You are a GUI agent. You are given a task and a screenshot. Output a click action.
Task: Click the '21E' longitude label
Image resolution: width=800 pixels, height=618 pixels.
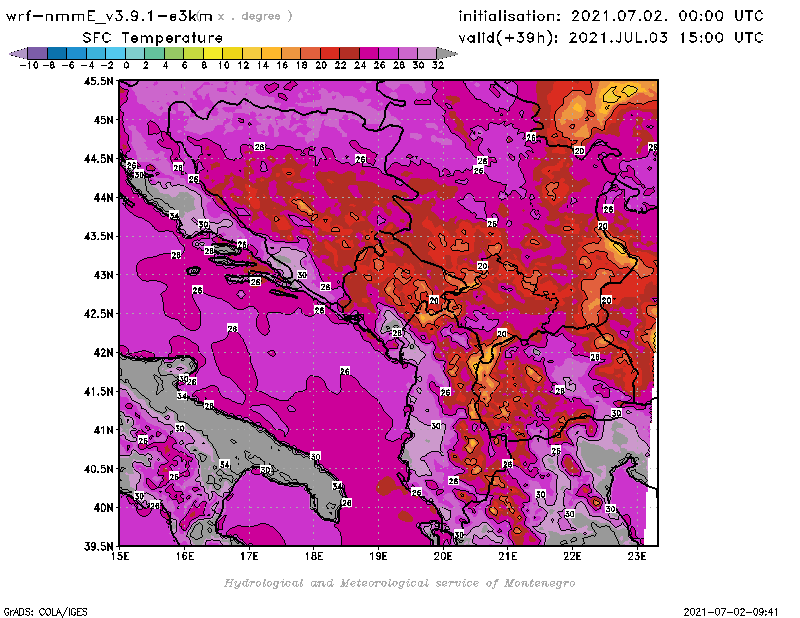pos(508,556)
